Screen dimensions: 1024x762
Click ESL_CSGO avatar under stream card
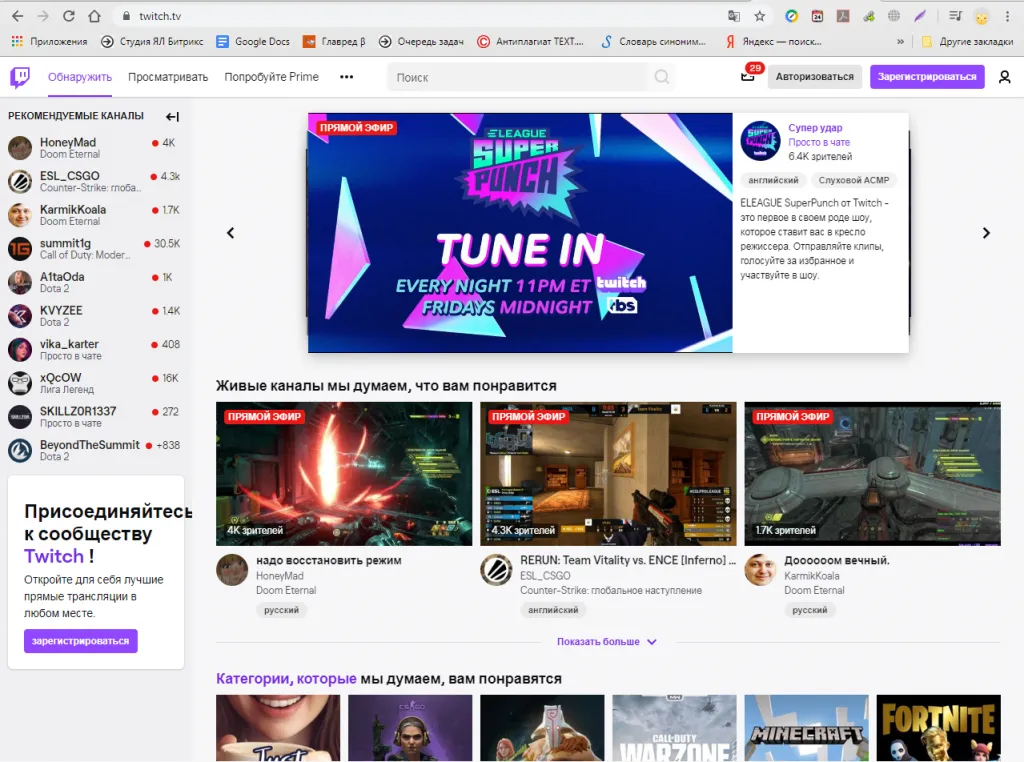click(496, 570)
